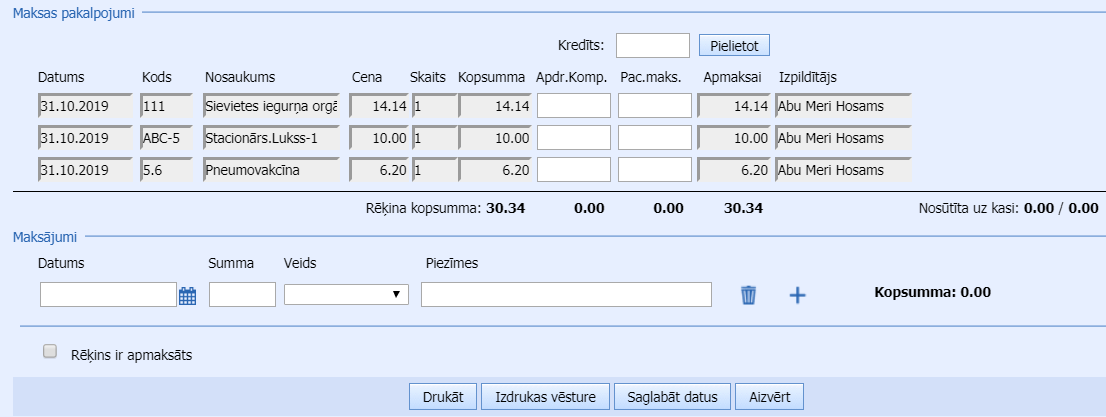Add new payment row with plus icon
Image resolution: width=1106 pixels, height=417 pixels.
[797, 295]
